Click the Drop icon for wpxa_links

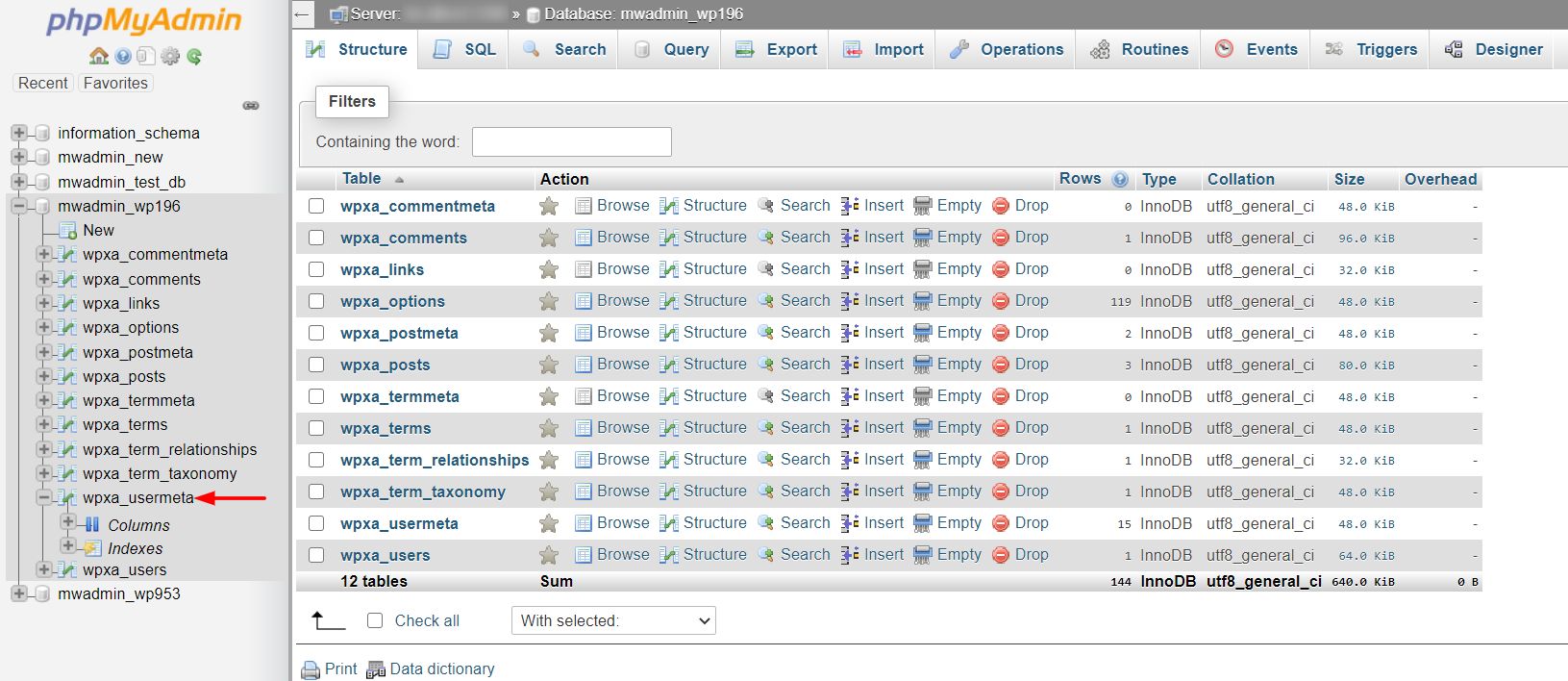tap(1001, 269)
